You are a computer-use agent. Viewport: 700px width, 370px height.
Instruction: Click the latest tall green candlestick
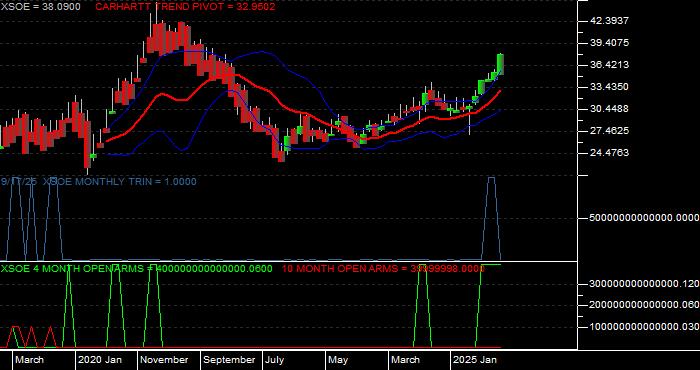coord(500,63)
